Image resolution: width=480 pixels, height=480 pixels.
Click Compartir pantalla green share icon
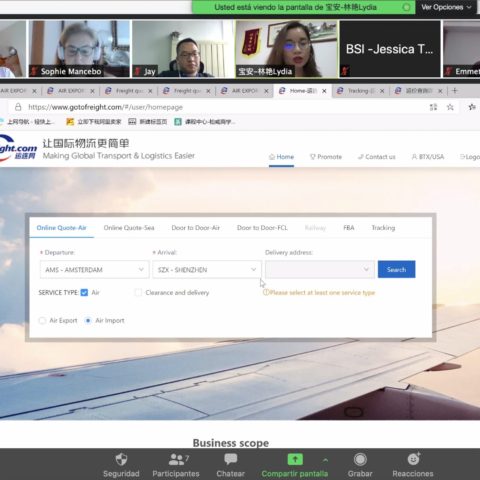click(295, 459)
